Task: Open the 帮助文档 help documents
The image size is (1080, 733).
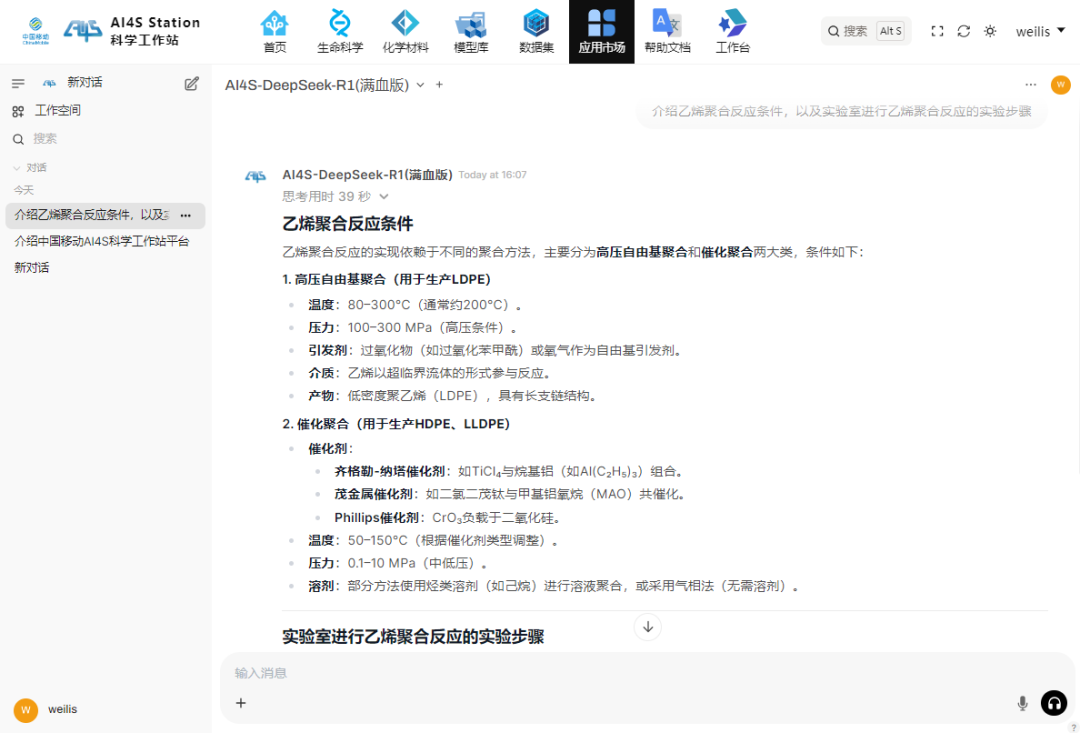Action: pyautogui.click(x=667, y=32)
